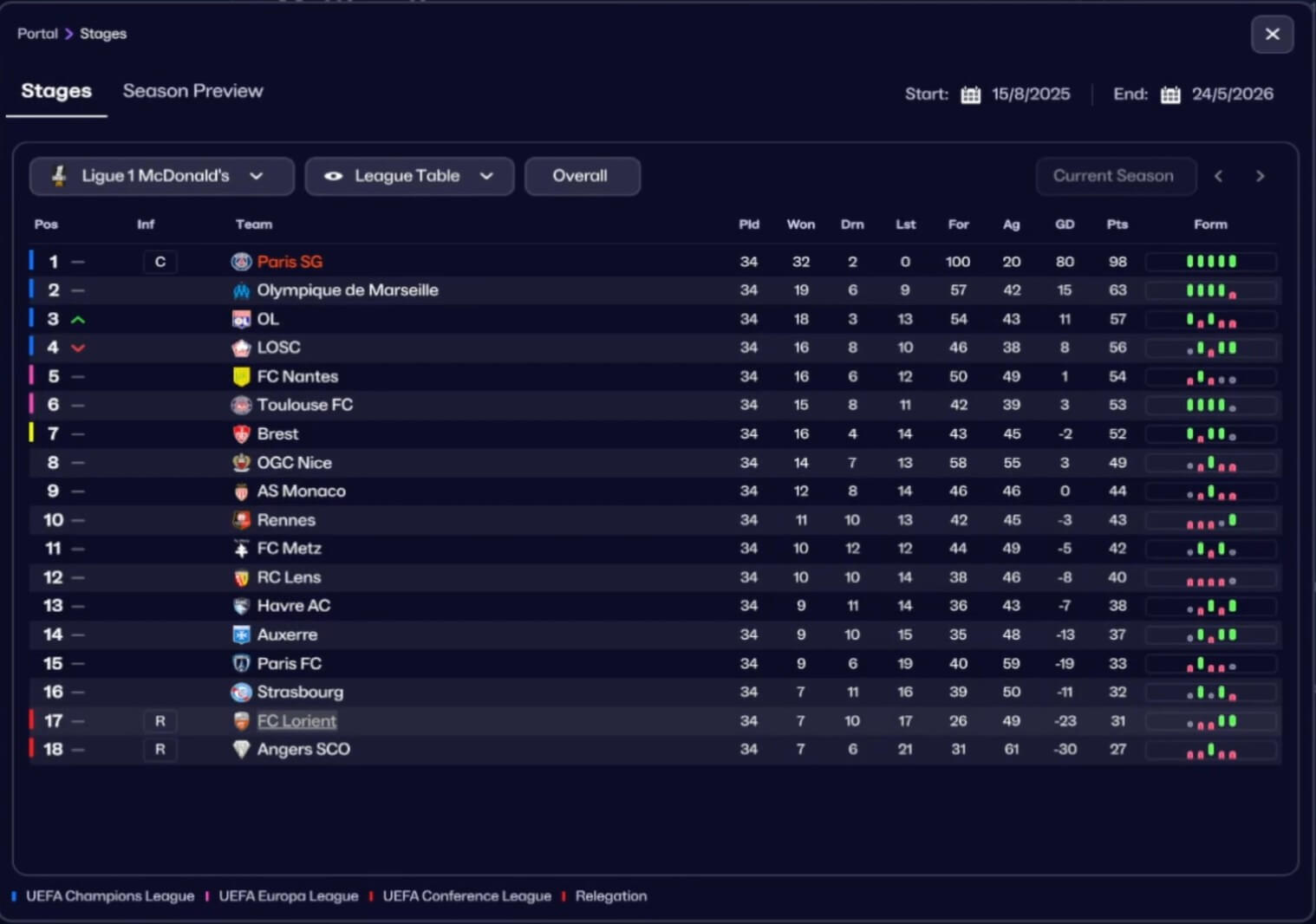Click the Angers SCO club badge
Image resolution: width=1316 pixels, height=924 pixels.
pos(241,749)
